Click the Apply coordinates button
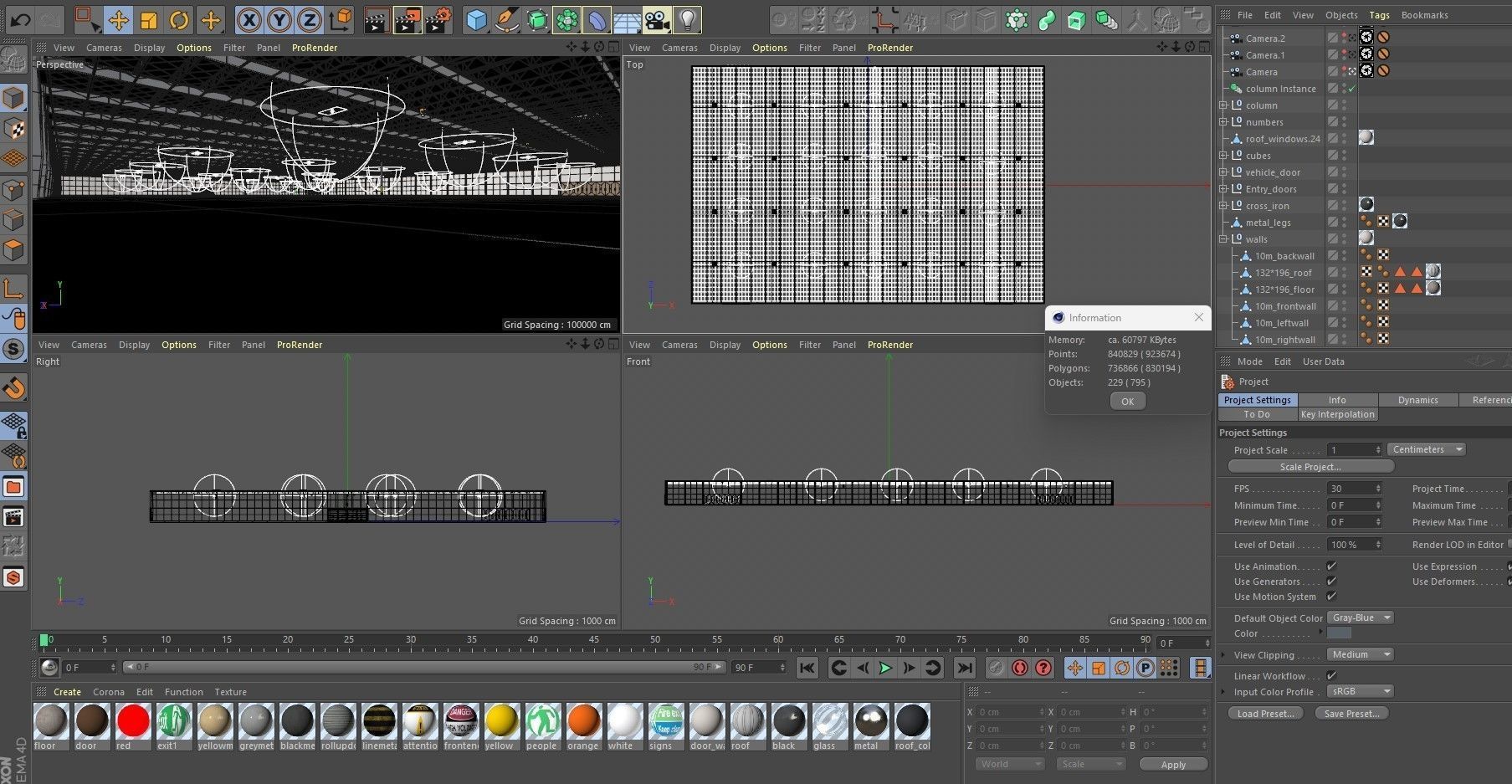 coord(1173,765)
